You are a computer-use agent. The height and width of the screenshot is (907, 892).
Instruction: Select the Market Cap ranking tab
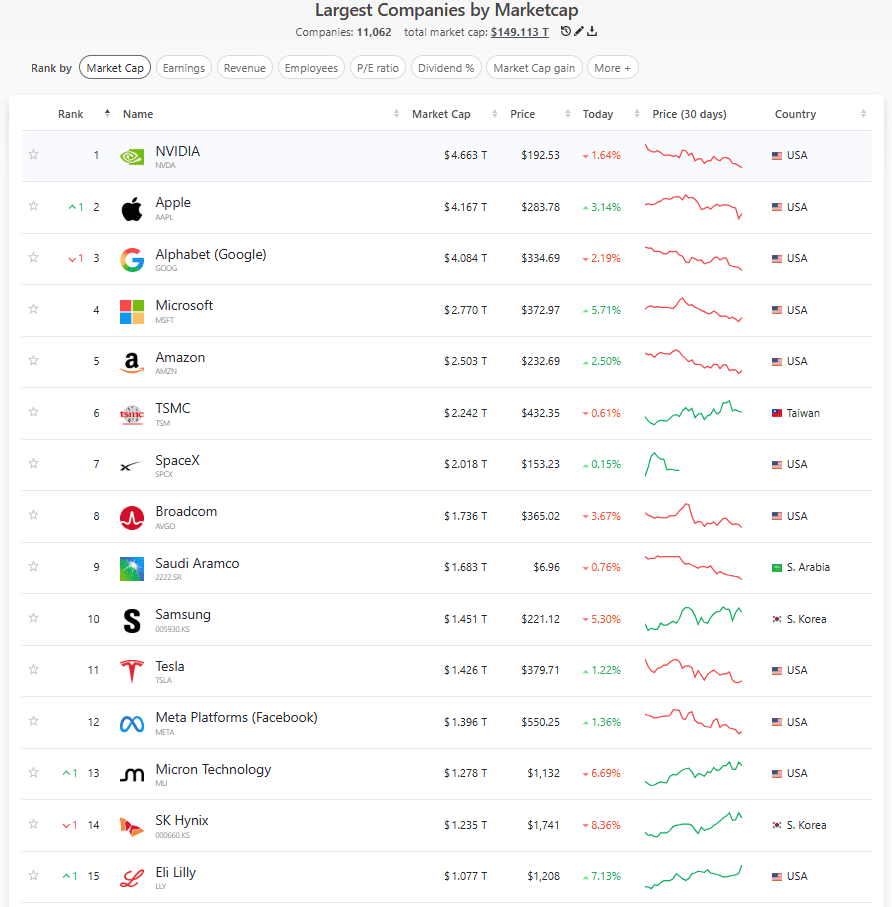115,68
